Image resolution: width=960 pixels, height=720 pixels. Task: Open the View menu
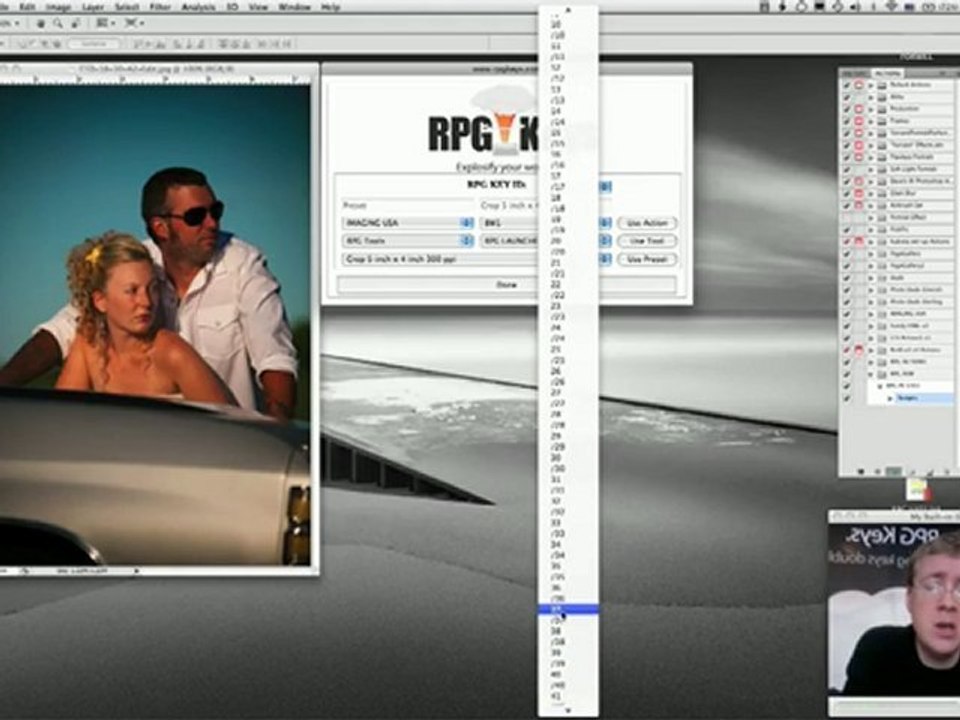(258, 7)
